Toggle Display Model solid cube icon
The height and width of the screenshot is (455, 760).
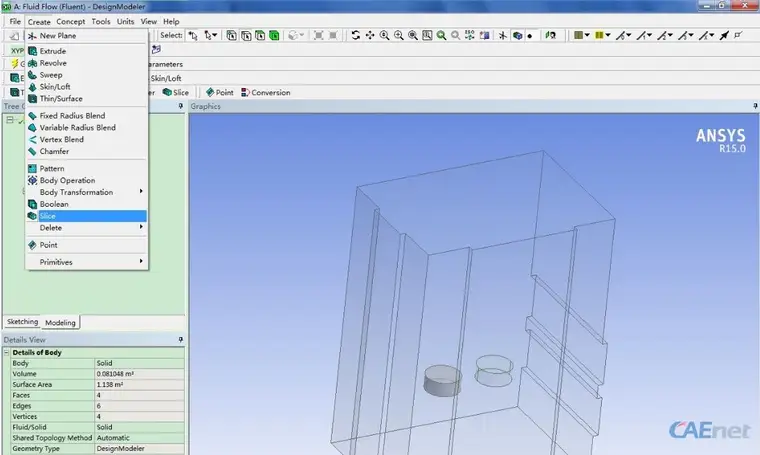(x=517, y=35)
